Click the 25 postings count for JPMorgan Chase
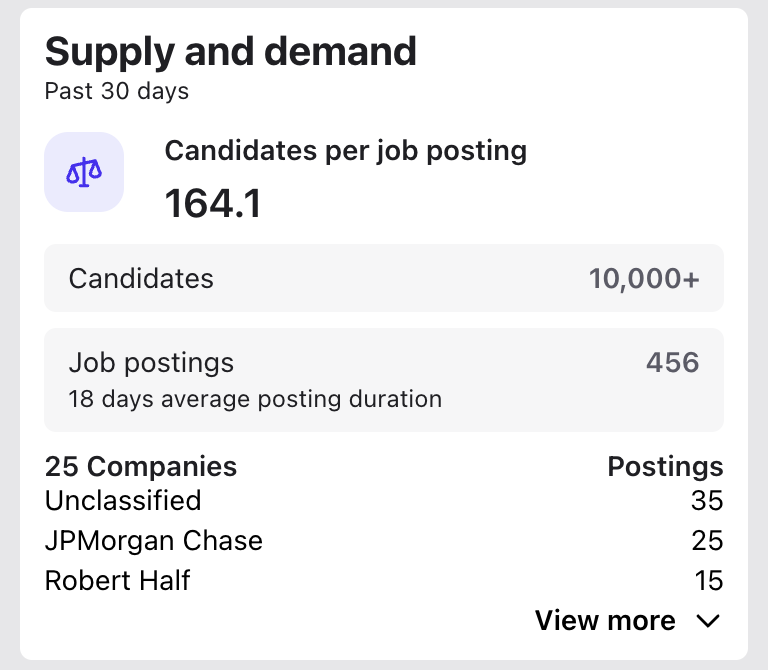The width and height of the screenshot is (768, 670). 707,541
